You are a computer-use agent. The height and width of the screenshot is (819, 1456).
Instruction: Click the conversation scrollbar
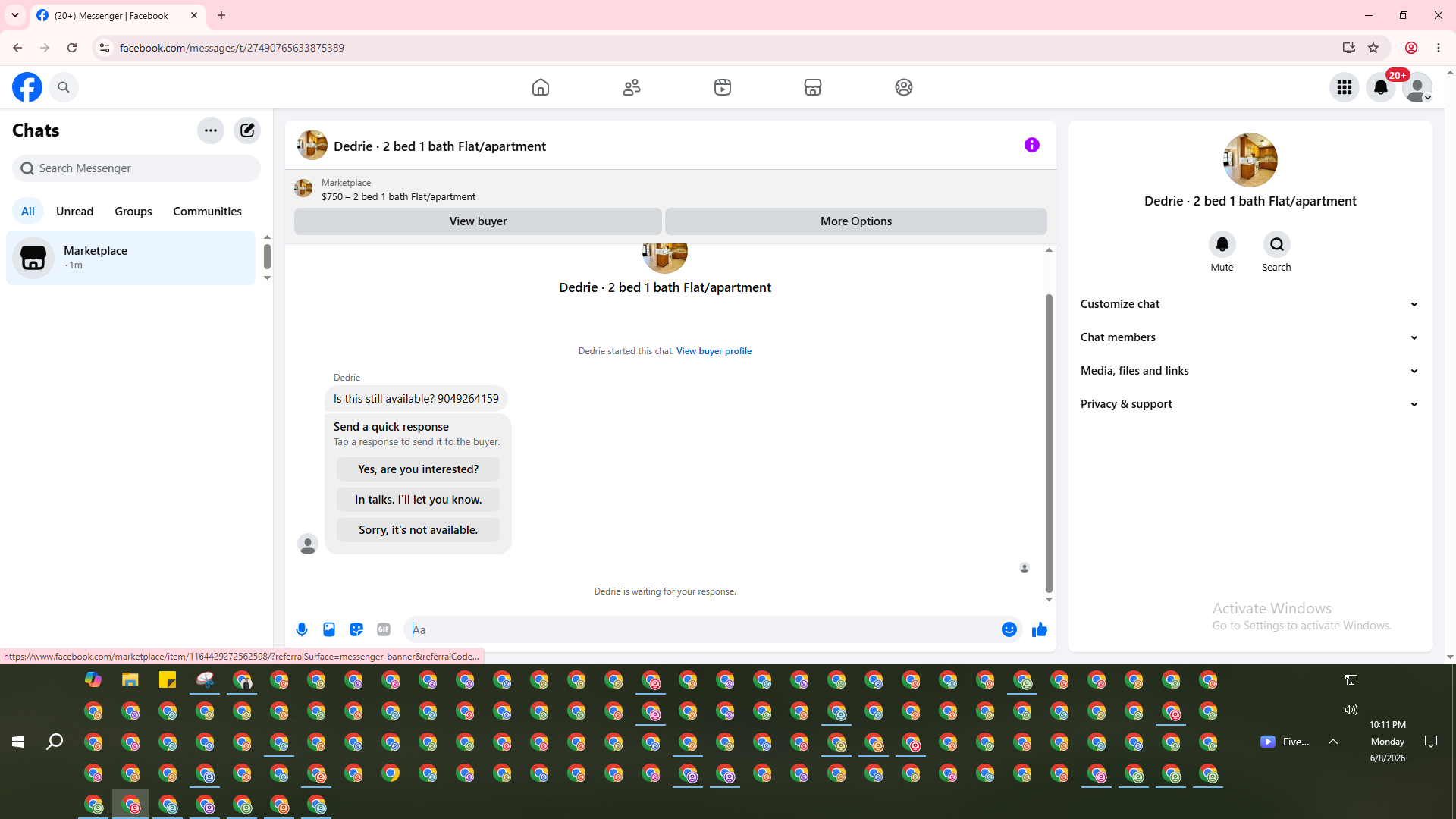1049,444
